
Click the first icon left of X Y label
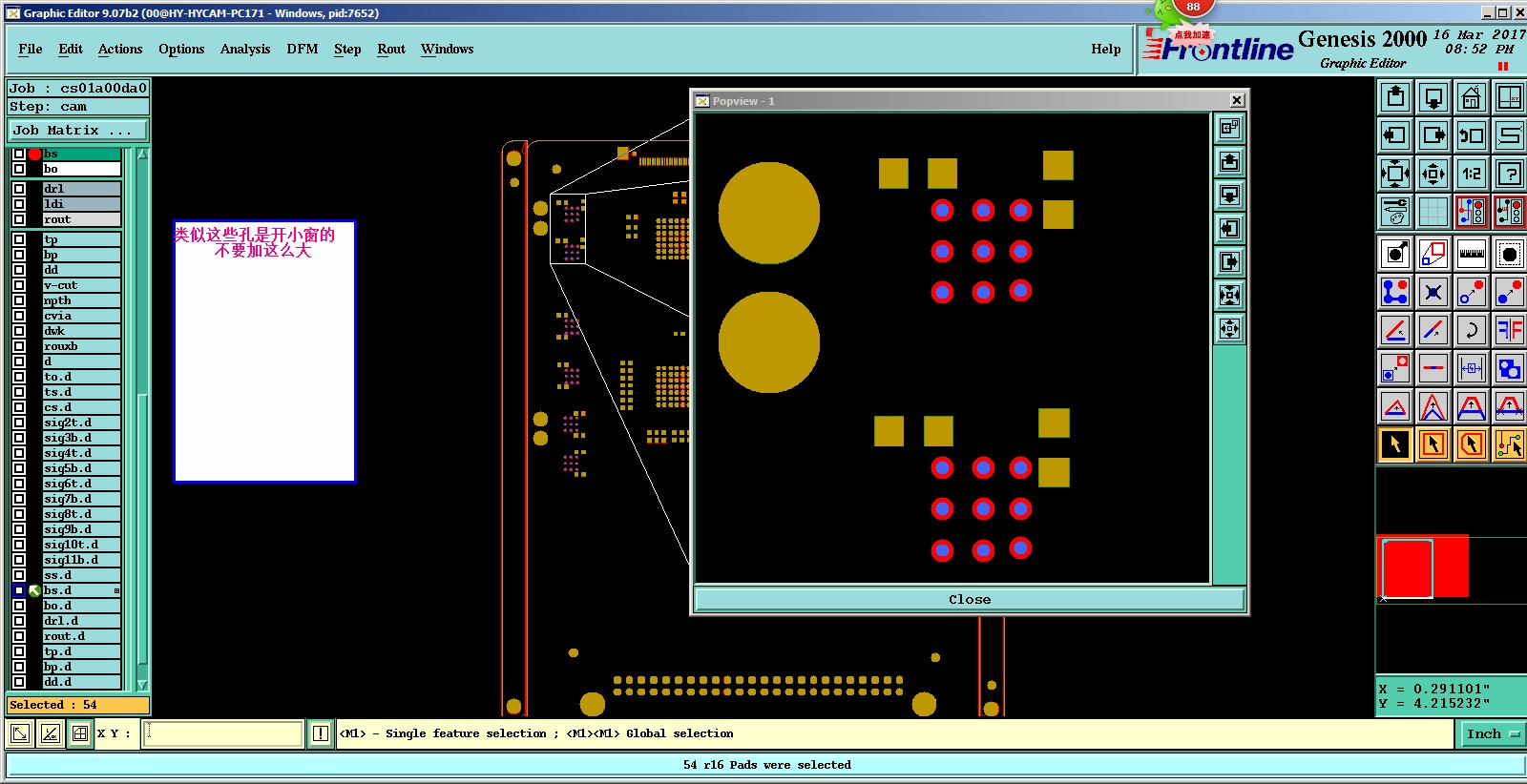19,733
